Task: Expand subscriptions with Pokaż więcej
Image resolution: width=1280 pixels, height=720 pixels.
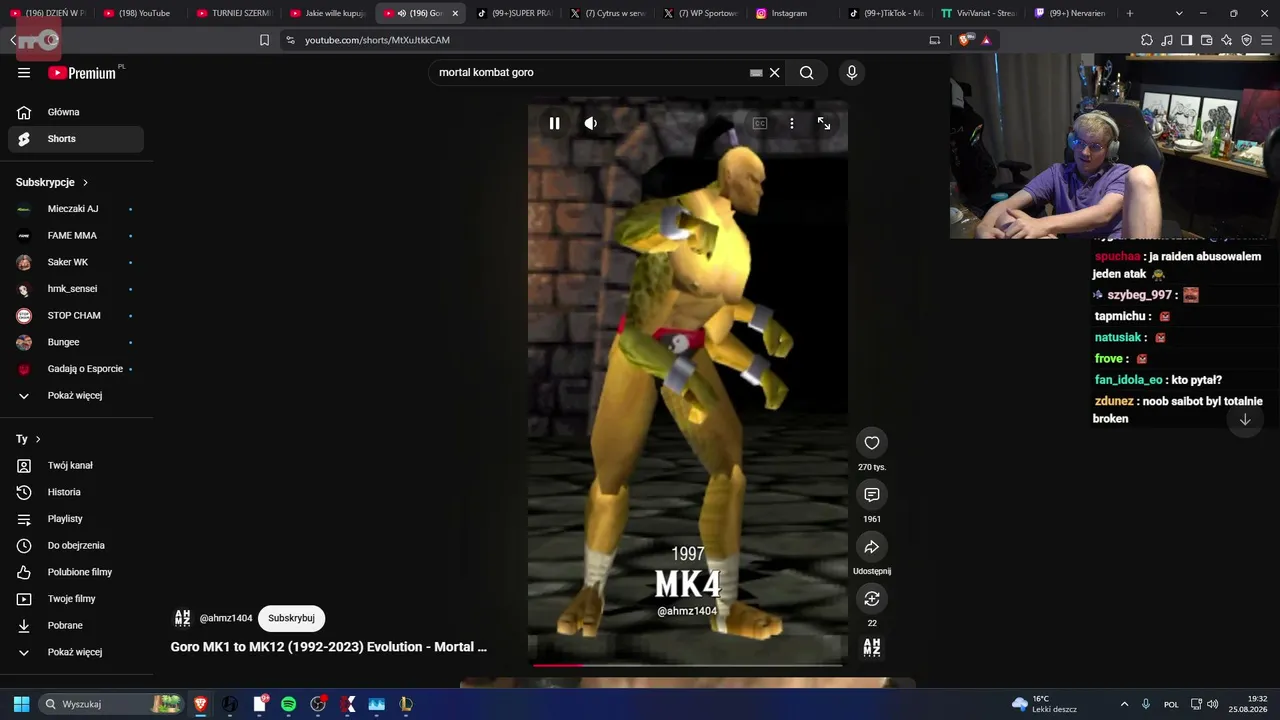Action: click(x=76, y=396)
